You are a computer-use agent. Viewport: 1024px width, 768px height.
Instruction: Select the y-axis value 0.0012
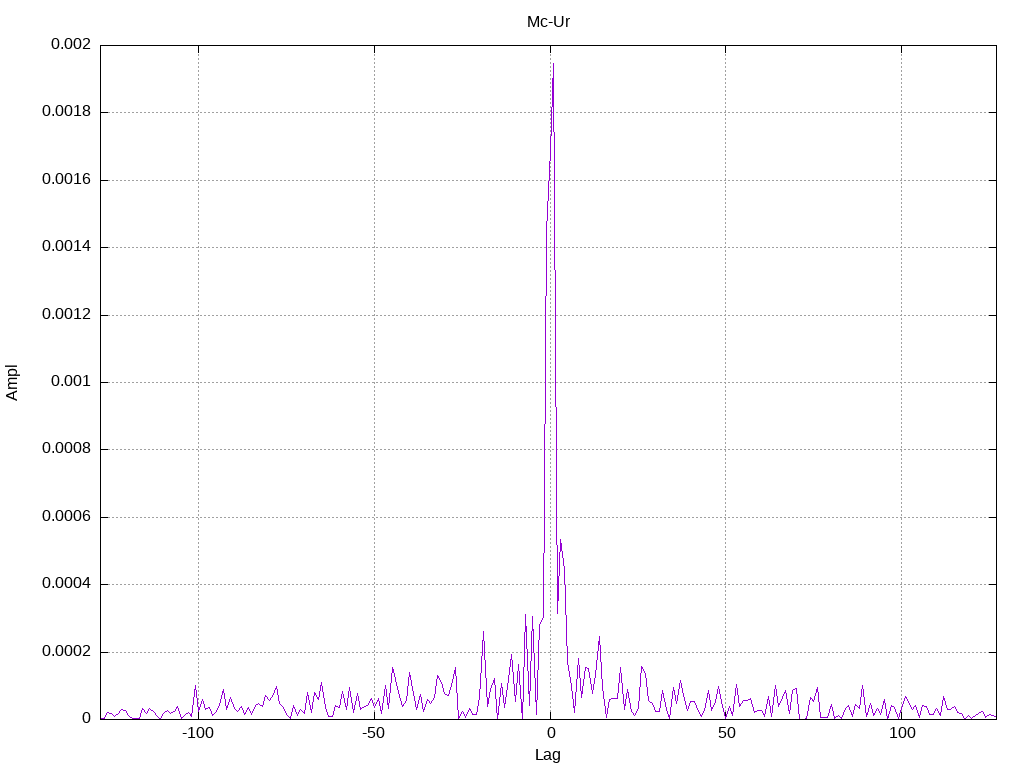(x=67, y=314)
